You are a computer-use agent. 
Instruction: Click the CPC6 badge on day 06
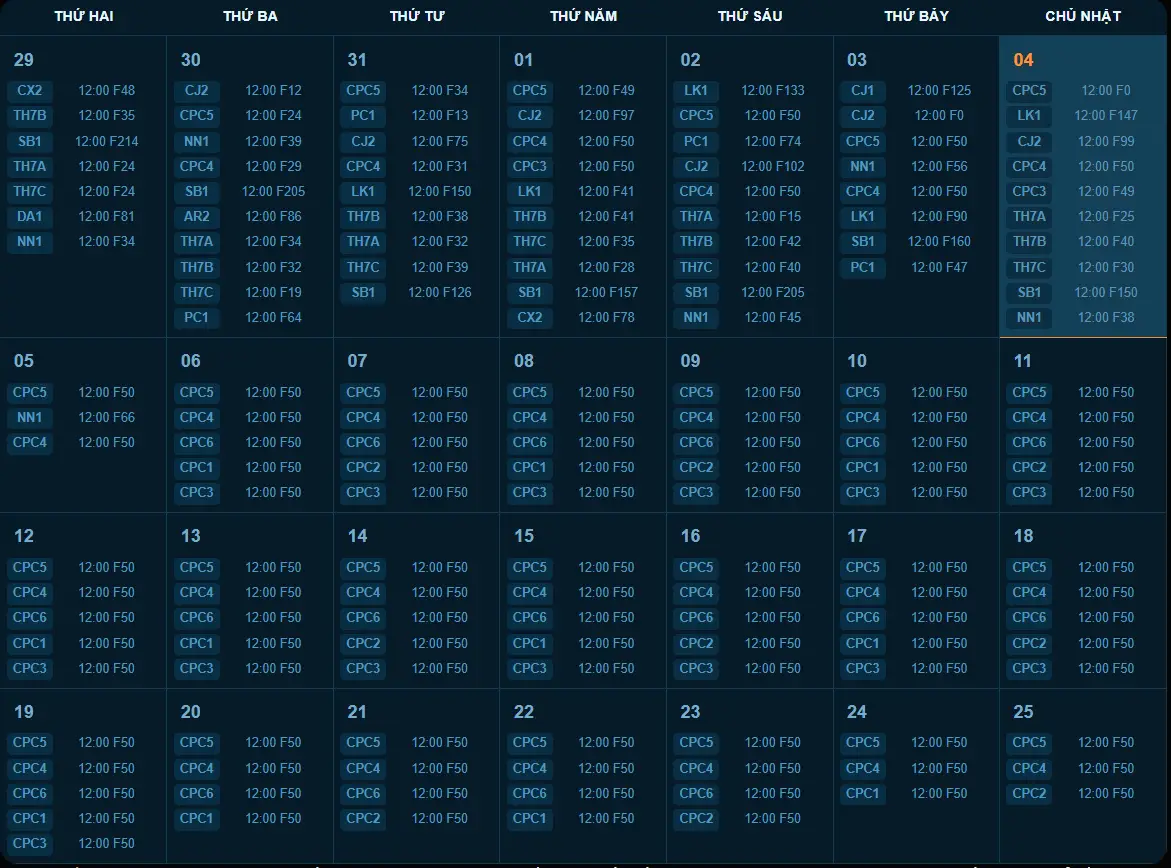[196, 442]
